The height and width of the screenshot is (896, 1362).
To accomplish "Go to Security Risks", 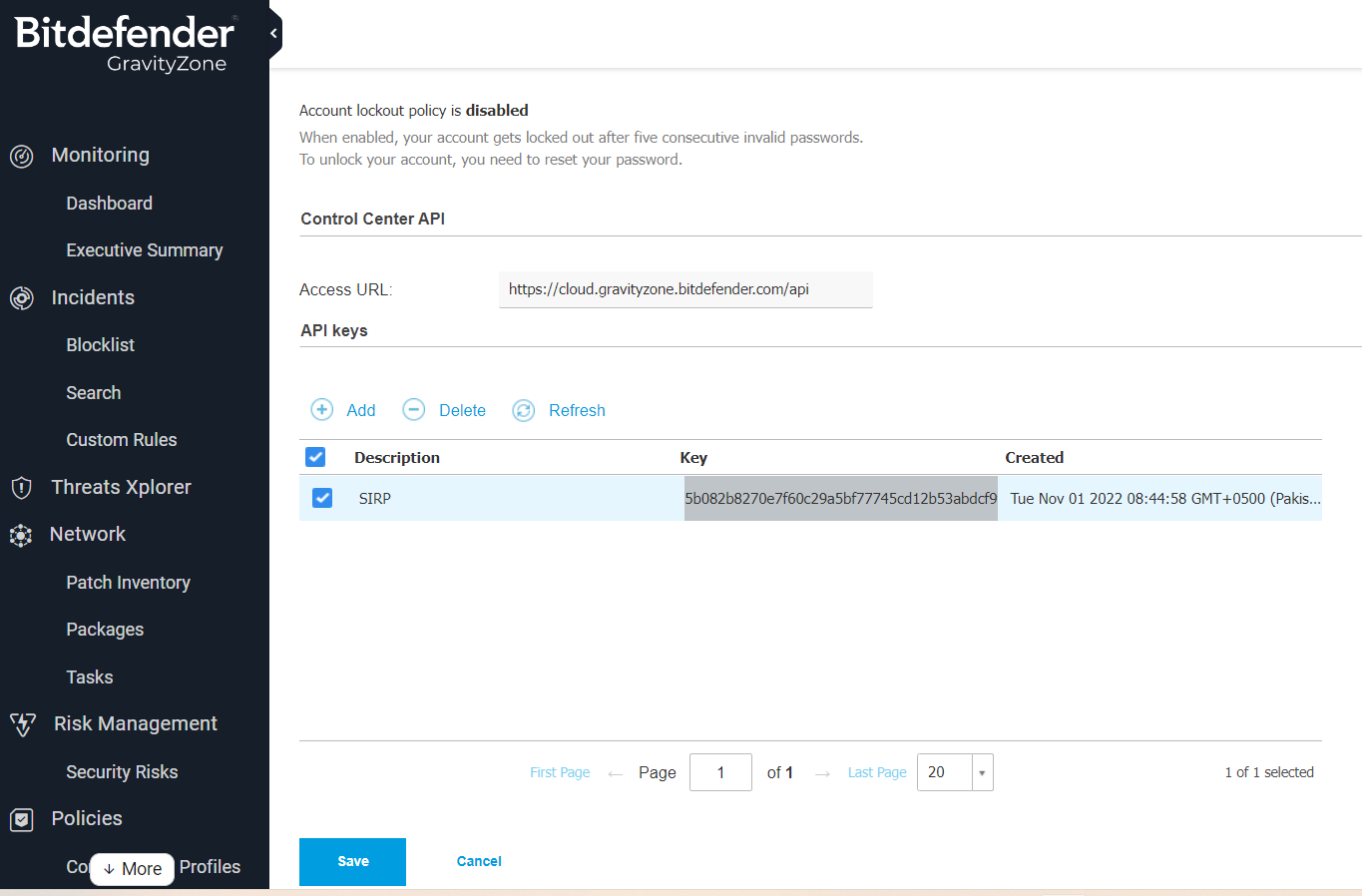I will pos(122,772).
